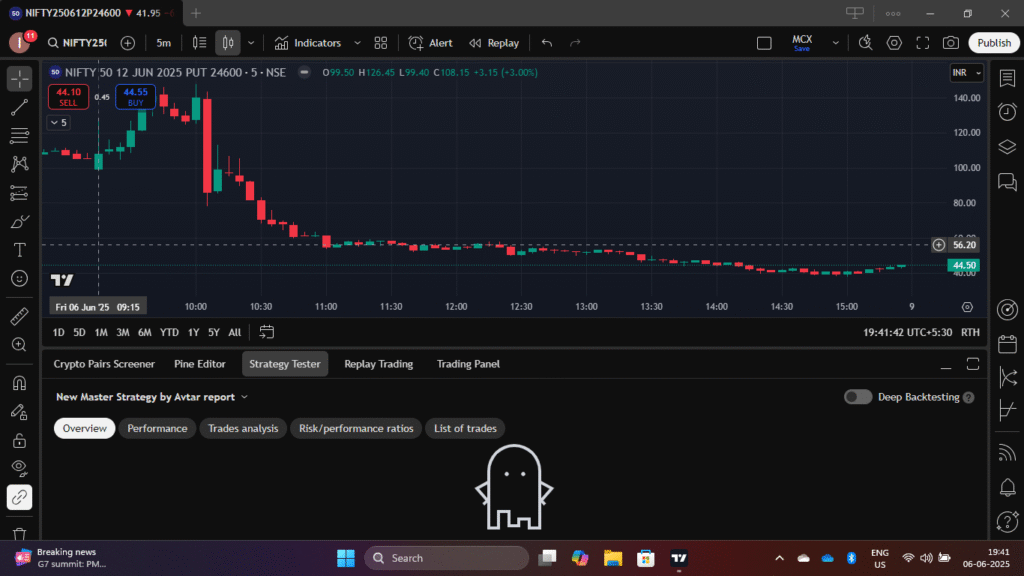Choose the pattern drawing tool
Image resolution: width=1024 pixels, height=576 pixels.
20,164
